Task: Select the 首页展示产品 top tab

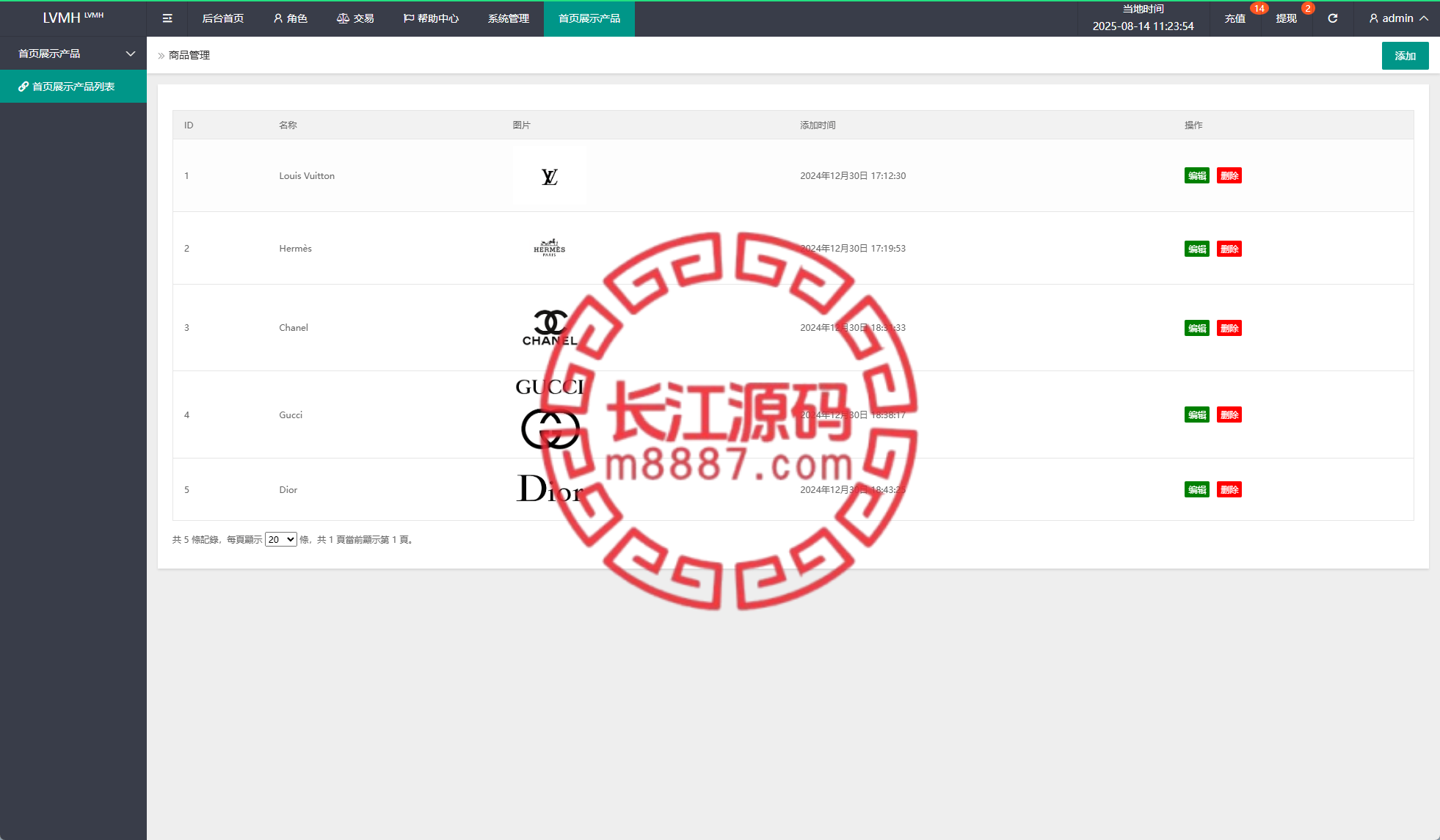Action: (x=589, y=18)
